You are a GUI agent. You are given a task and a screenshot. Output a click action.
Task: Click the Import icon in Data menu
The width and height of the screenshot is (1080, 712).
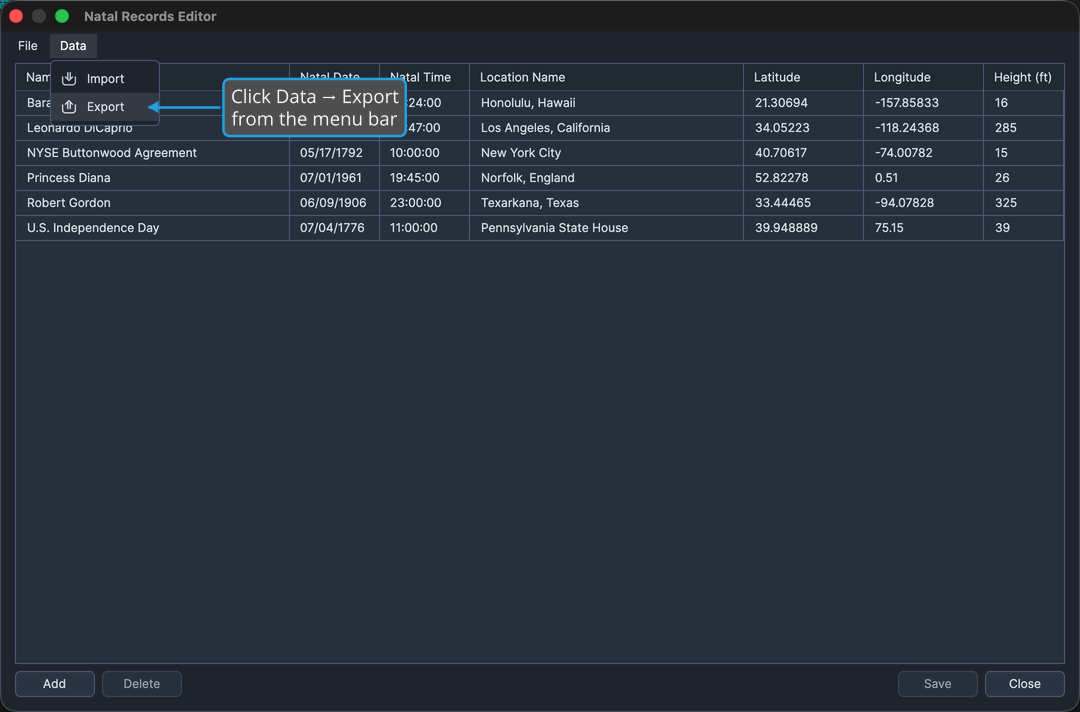(69, 78)
